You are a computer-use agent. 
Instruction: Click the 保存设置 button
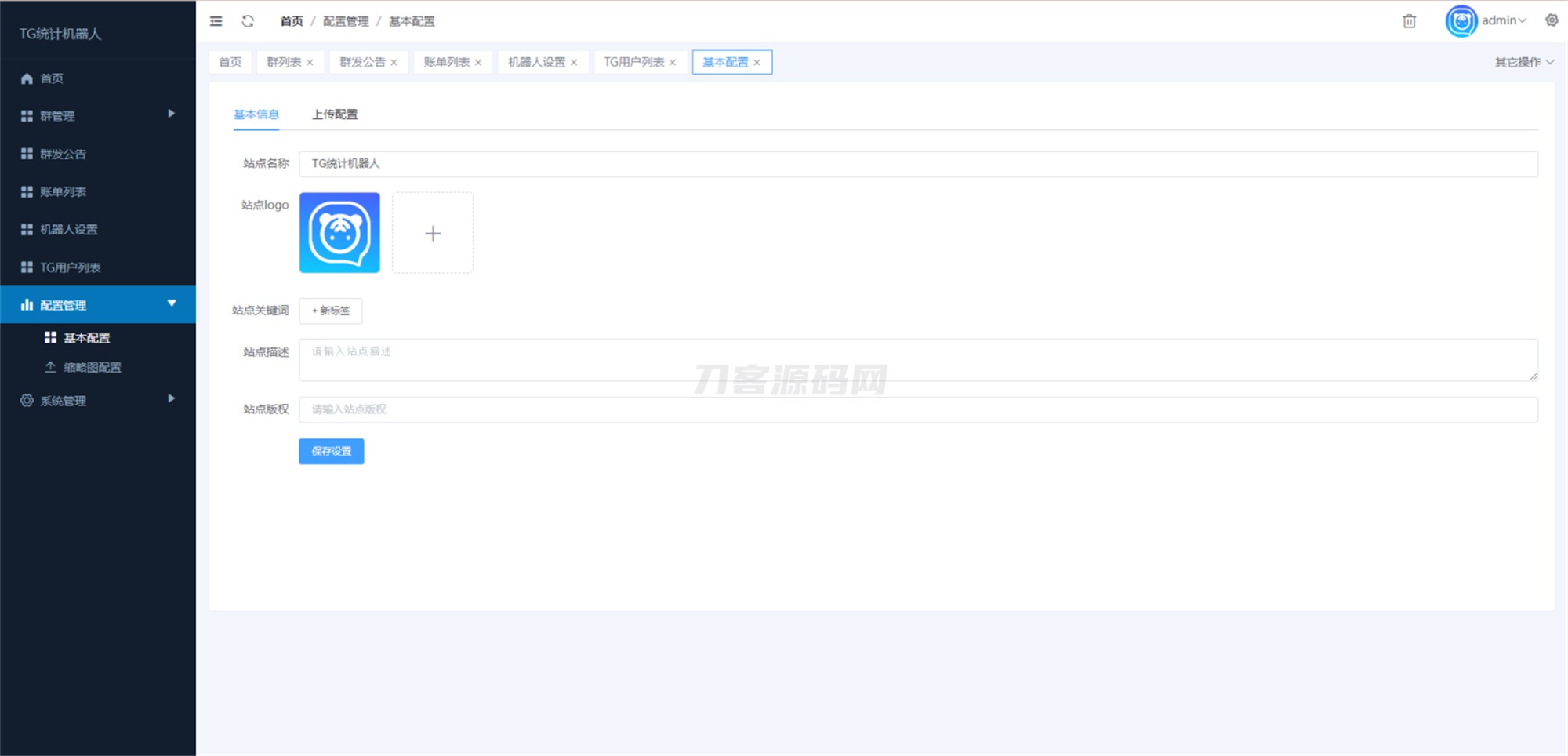click(331, 451)
